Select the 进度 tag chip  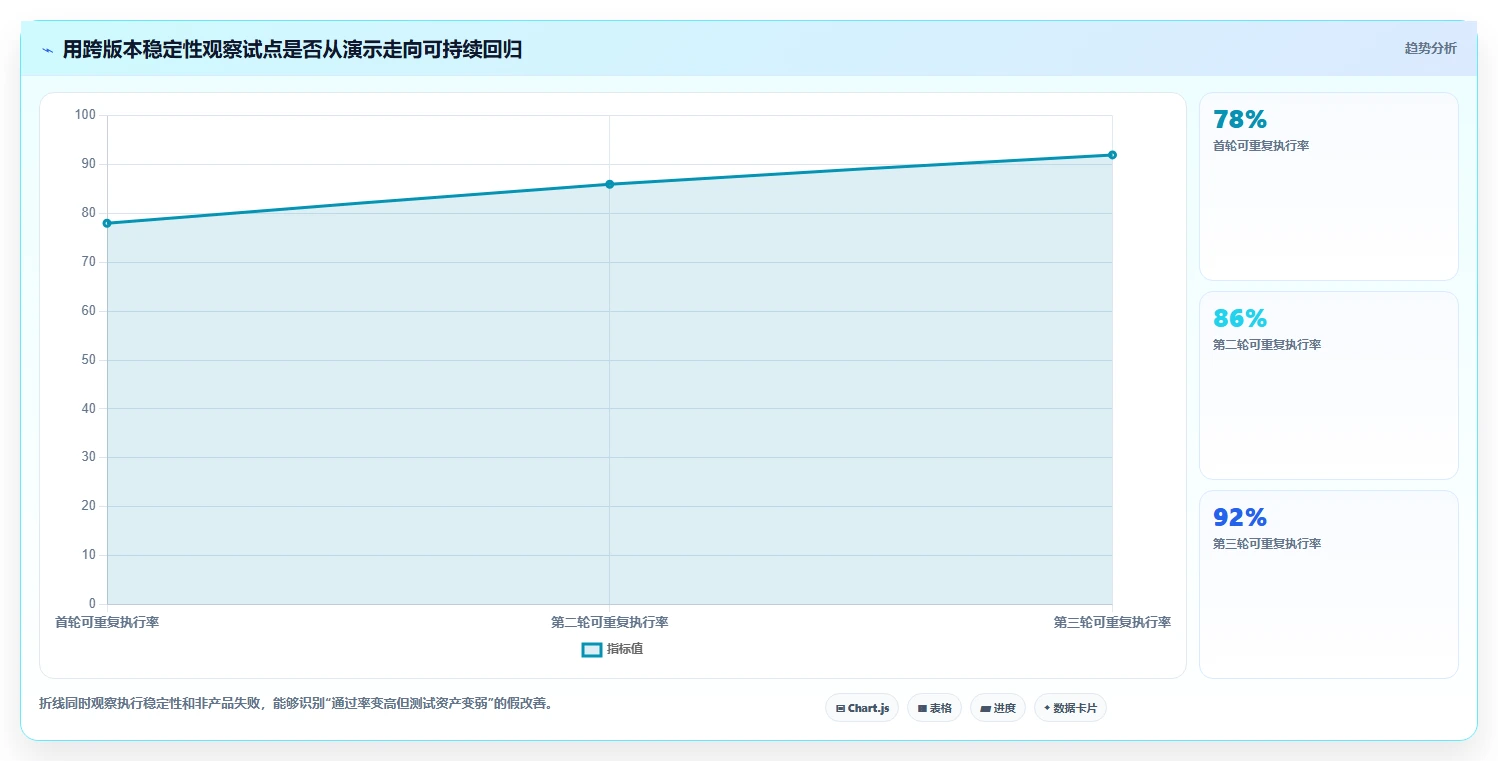pos(998,708)
